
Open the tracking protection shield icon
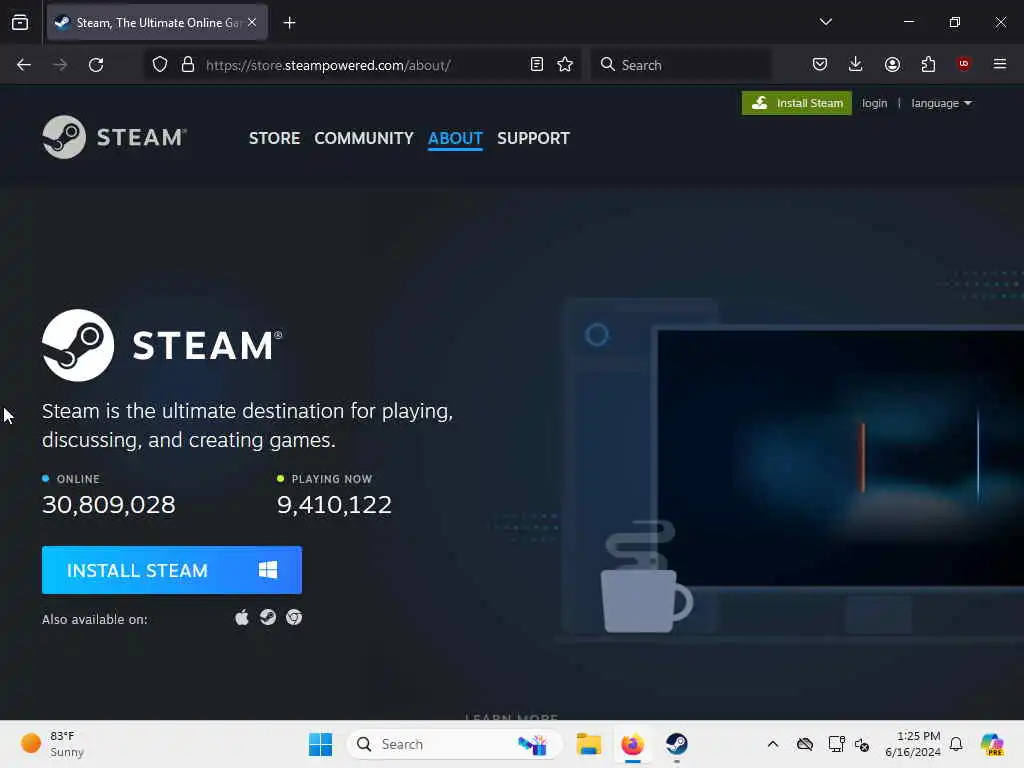tap(160, 65)
